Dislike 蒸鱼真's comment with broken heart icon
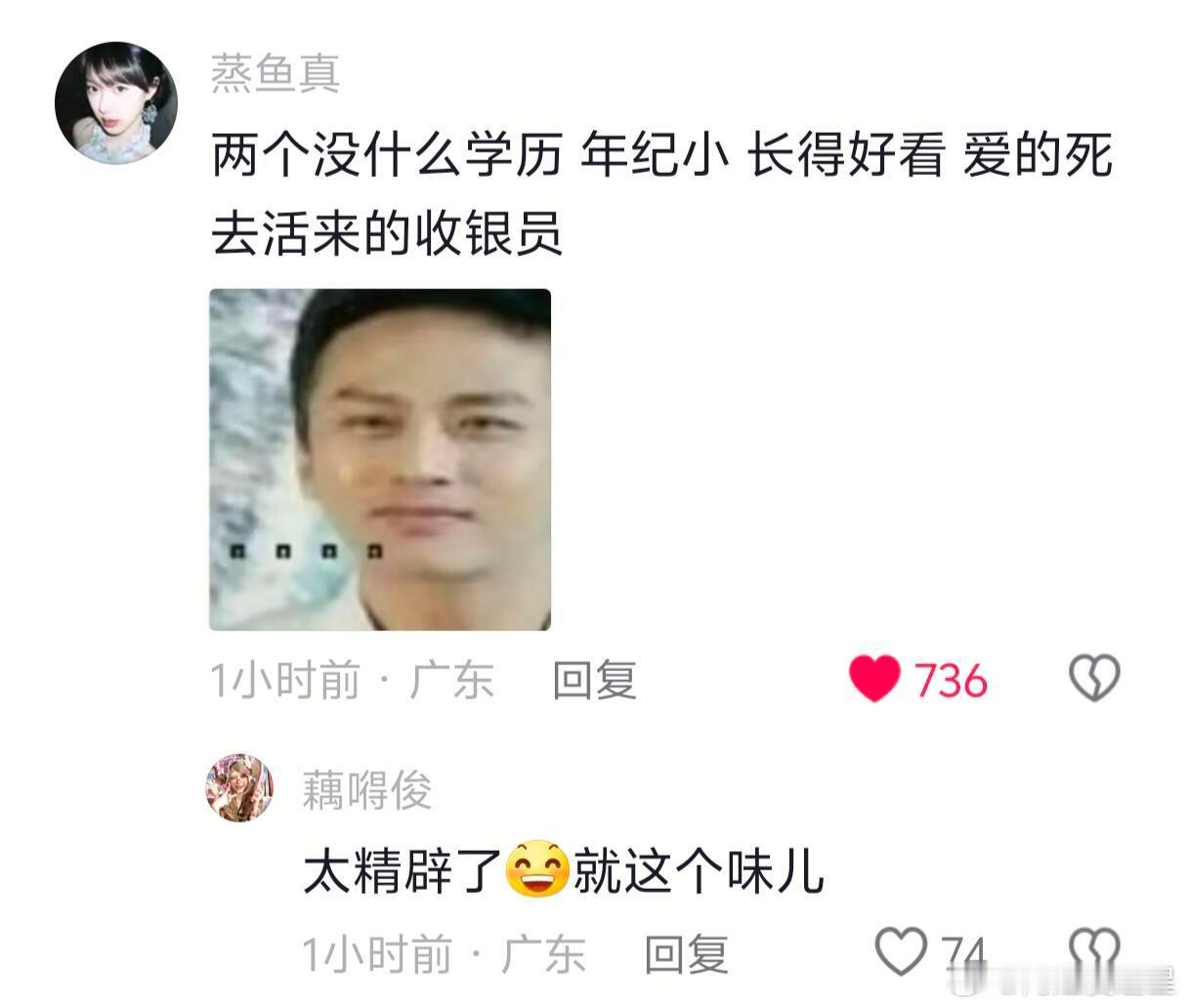Screen dimensions: 1188x1008 [x=1094, y=678]
